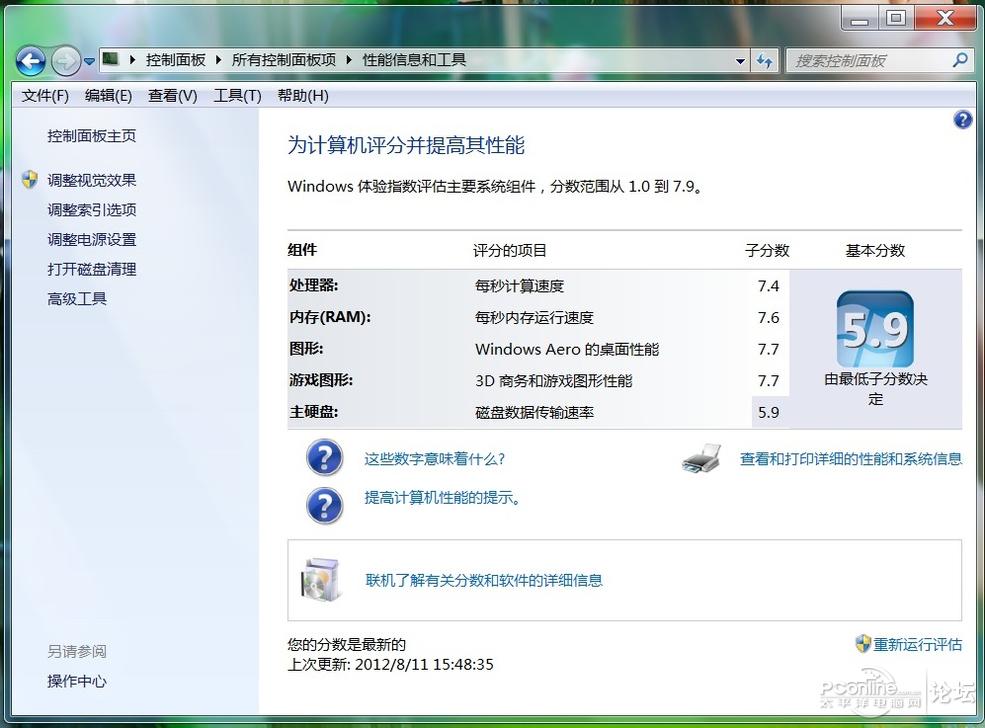The height and width of the screenshot is (728, 985).
Task: Open the 编辑(E) menu
Action: (108, 95)
